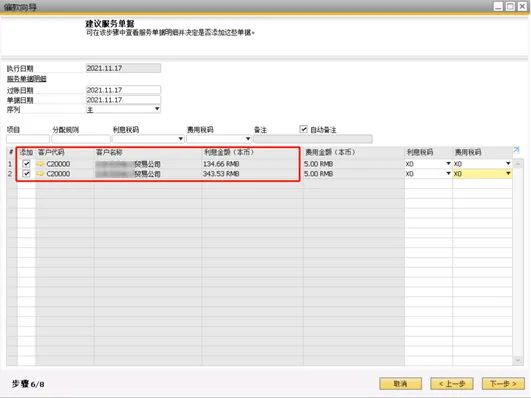Uncheck the 添加 checkbox in row 1
The image size is (531, 398).
pos(26,164)
